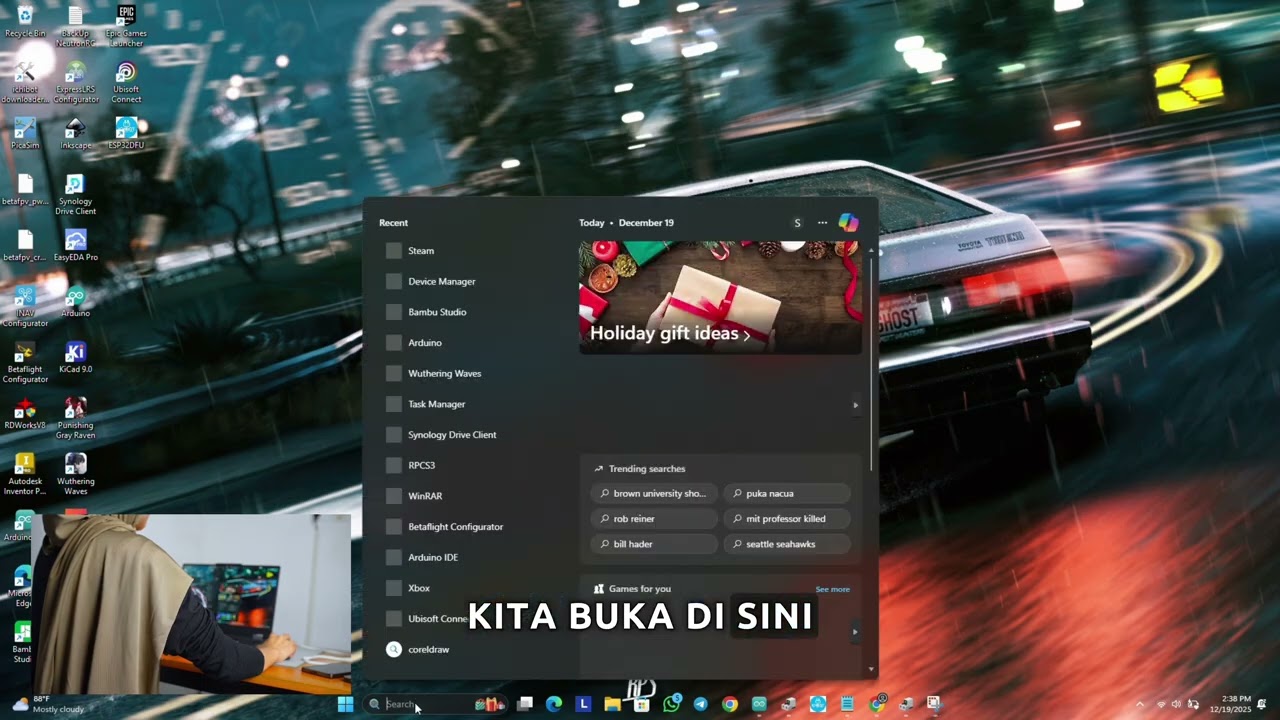
Task: Open Synology Drive Client desktop shortcut
Action: tap(76, 195)
